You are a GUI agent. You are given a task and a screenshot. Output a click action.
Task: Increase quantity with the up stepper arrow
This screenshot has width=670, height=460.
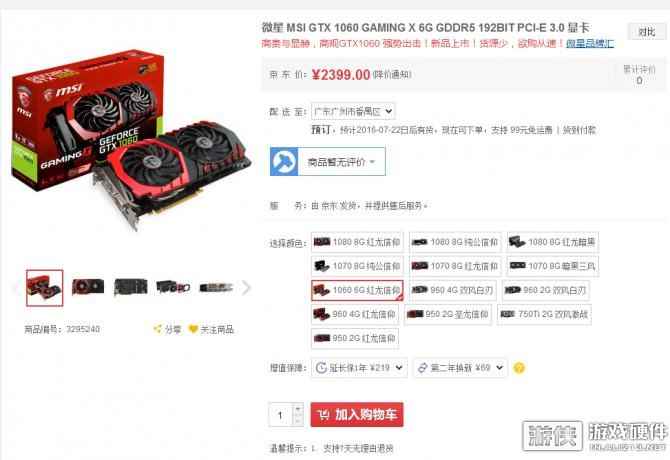298,409
